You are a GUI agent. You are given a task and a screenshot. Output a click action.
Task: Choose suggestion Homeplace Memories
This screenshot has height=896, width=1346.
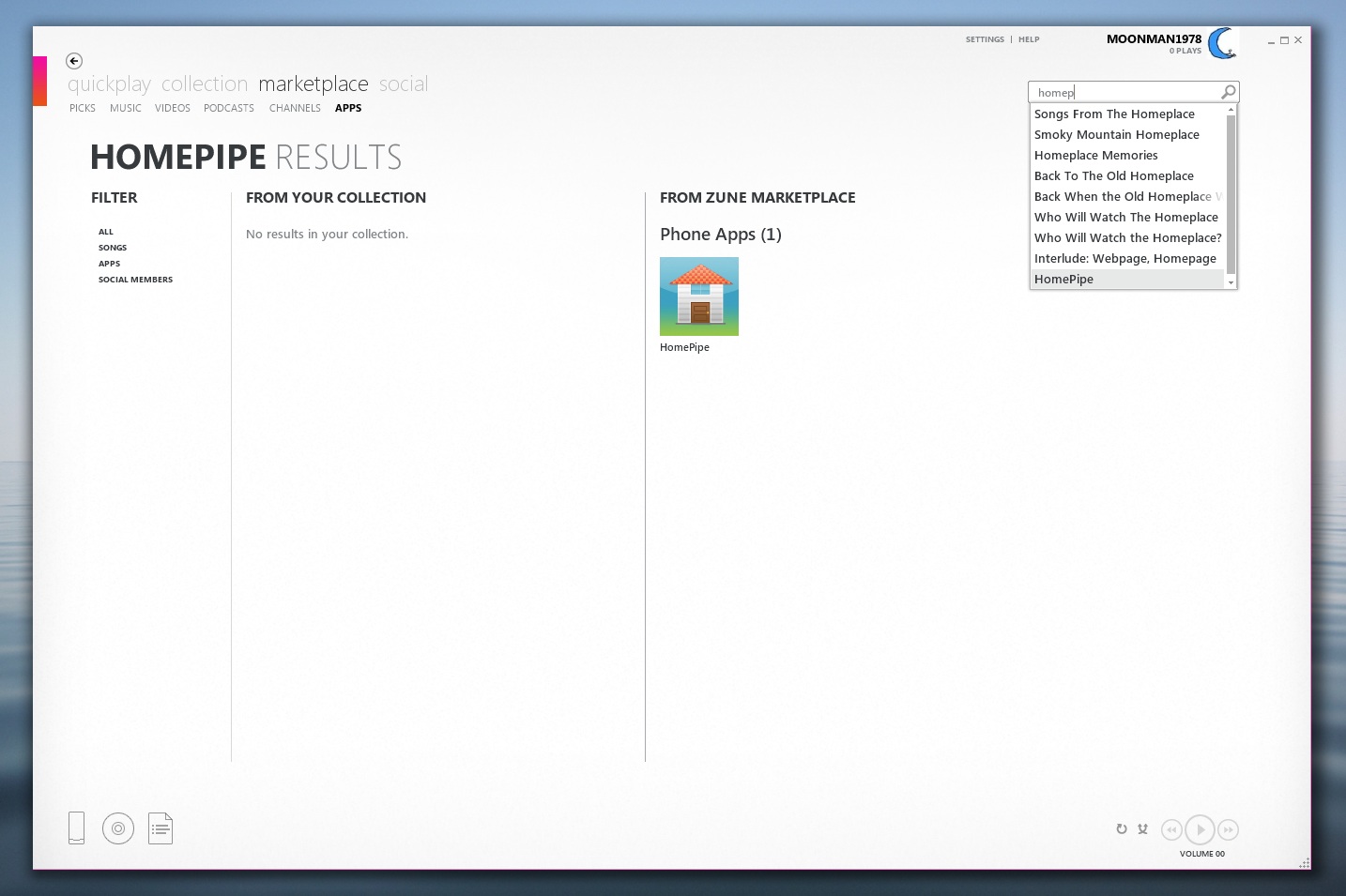click(x=1127, y=155)
